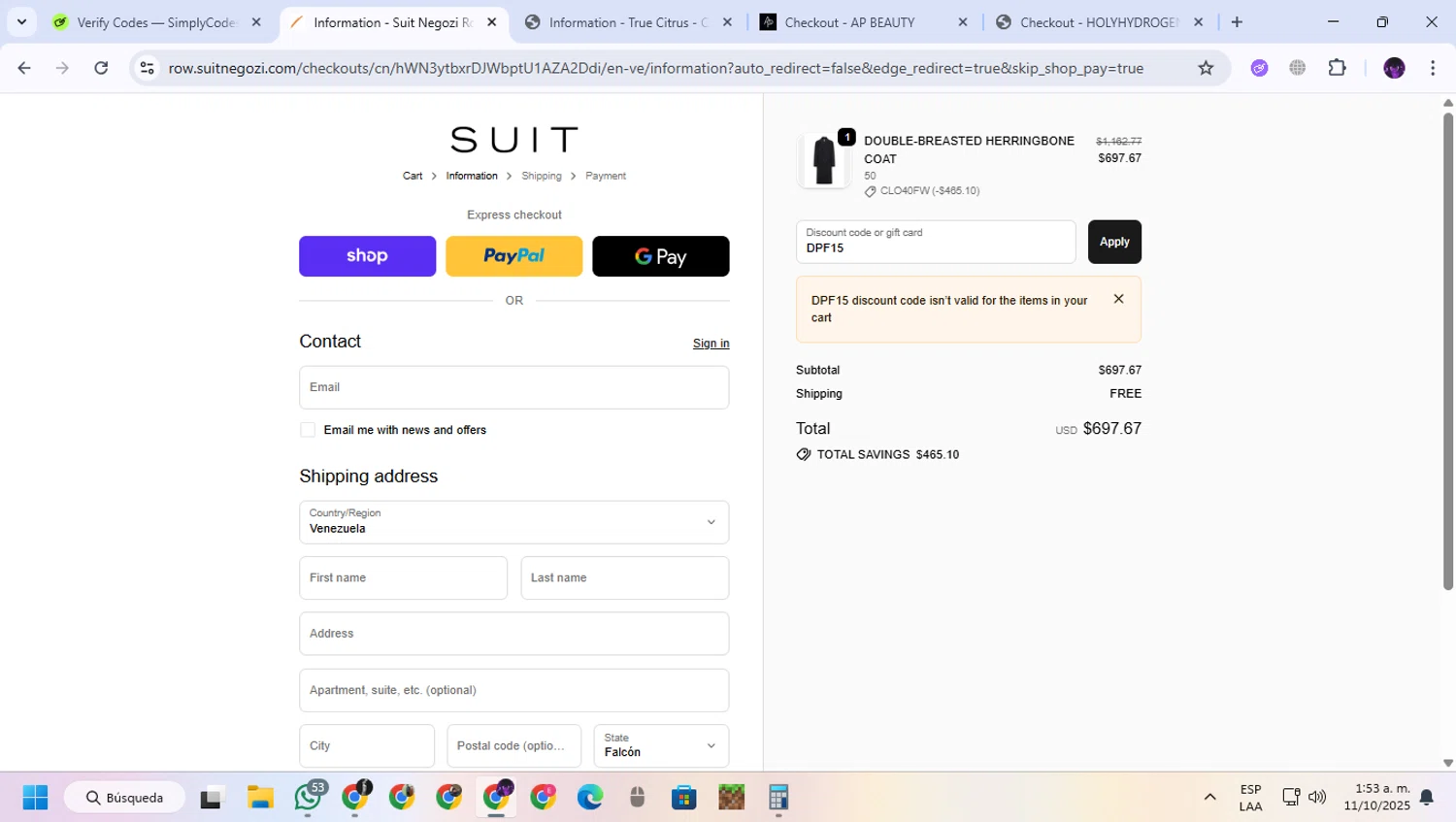Check out with PayPal button
Image resolution: width=1456 pixels, height=822 pixels.
514,256
